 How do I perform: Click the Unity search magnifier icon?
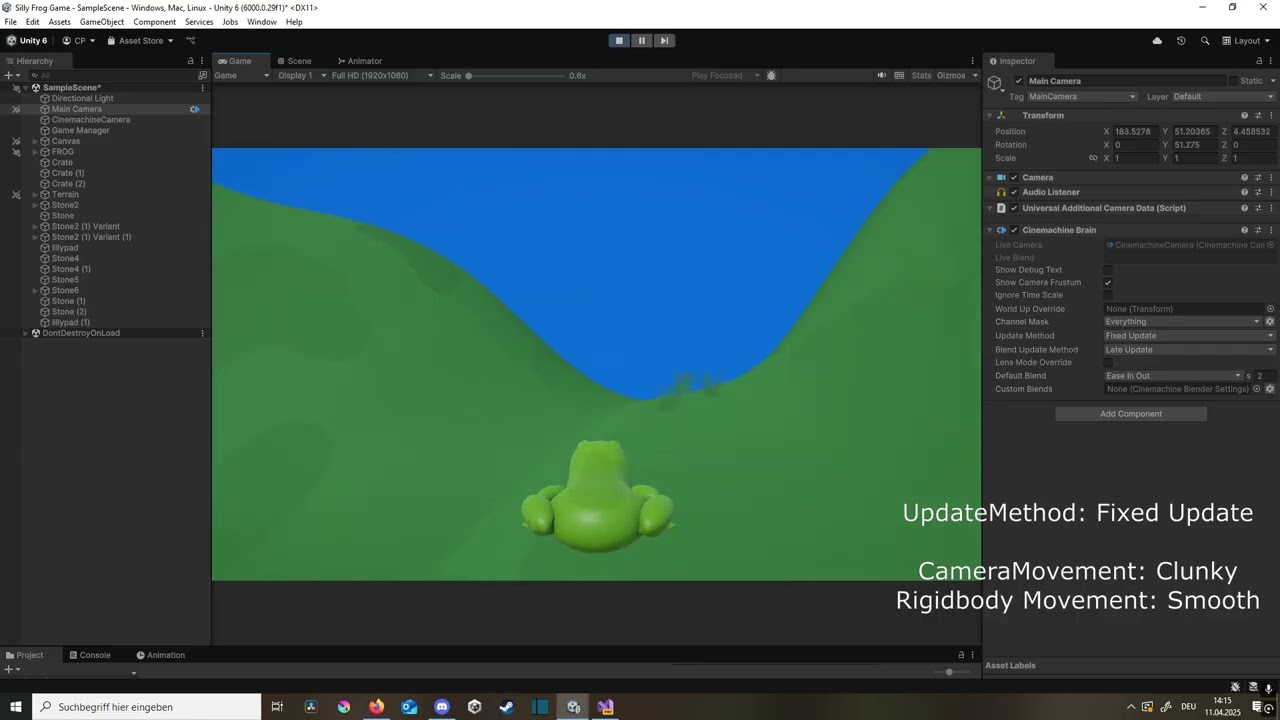coord(1204,40)
